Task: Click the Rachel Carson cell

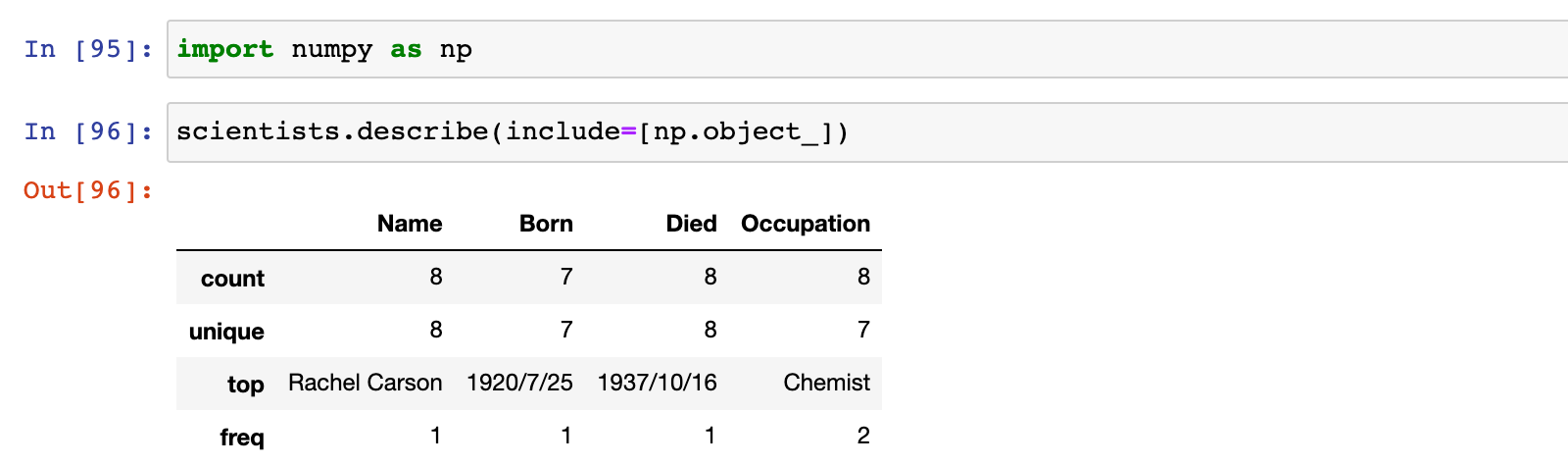Action: (x=365, y=383)
